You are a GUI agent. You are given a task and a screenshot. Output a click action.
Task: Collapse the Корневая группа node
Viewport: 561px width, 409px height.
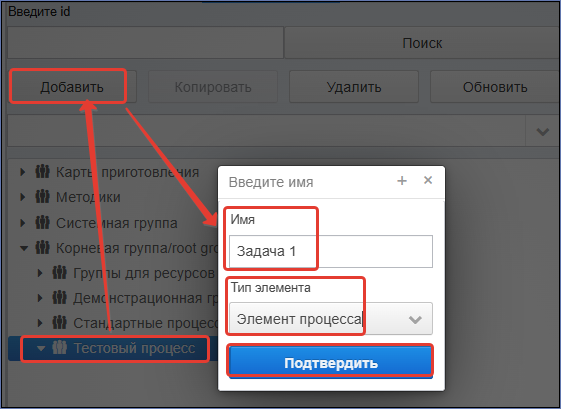click(x=24, y=248)
